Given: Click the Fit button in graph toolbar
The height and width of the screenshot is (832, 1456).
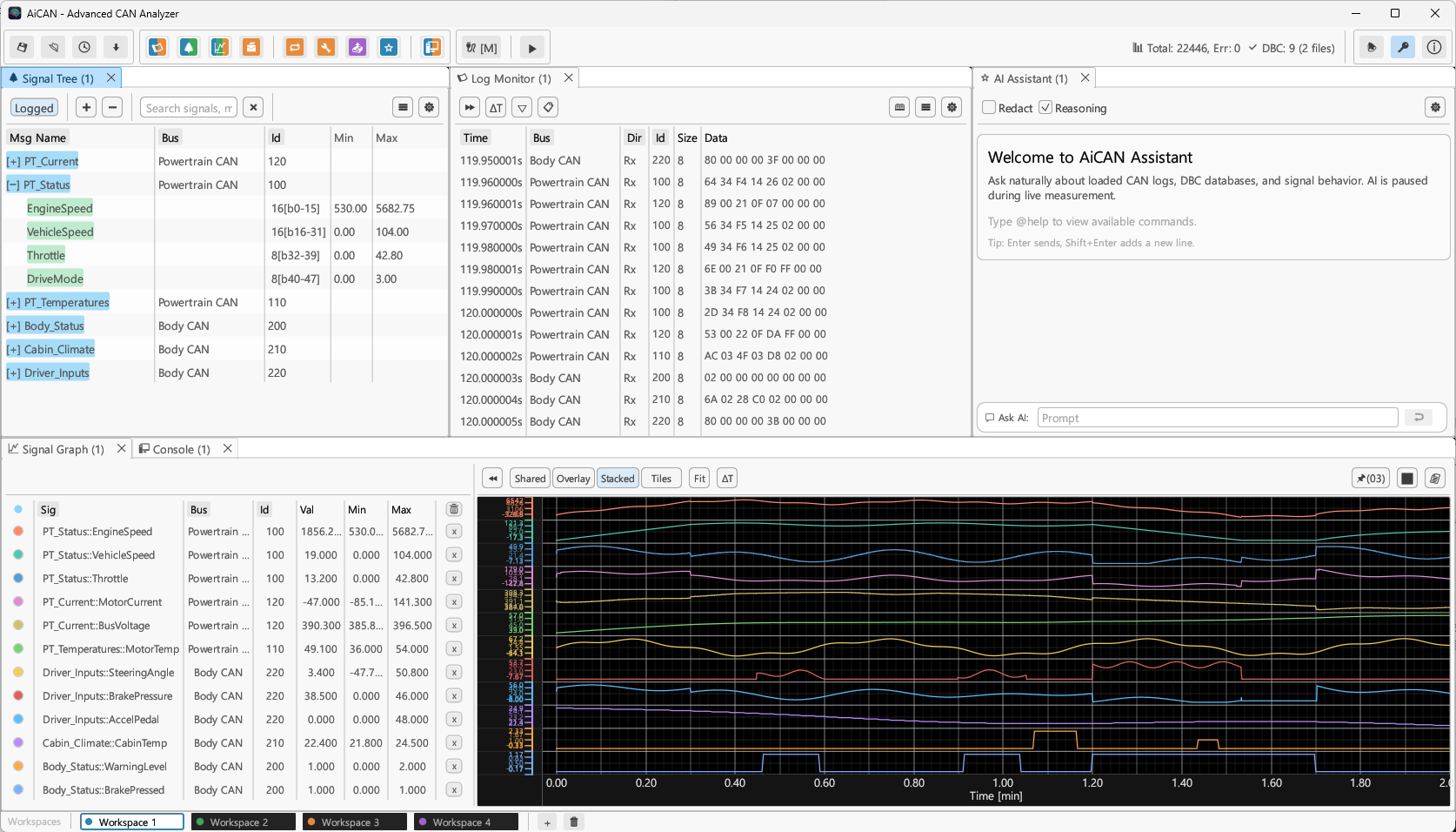Looking at the screenshot, I should 699,478.
